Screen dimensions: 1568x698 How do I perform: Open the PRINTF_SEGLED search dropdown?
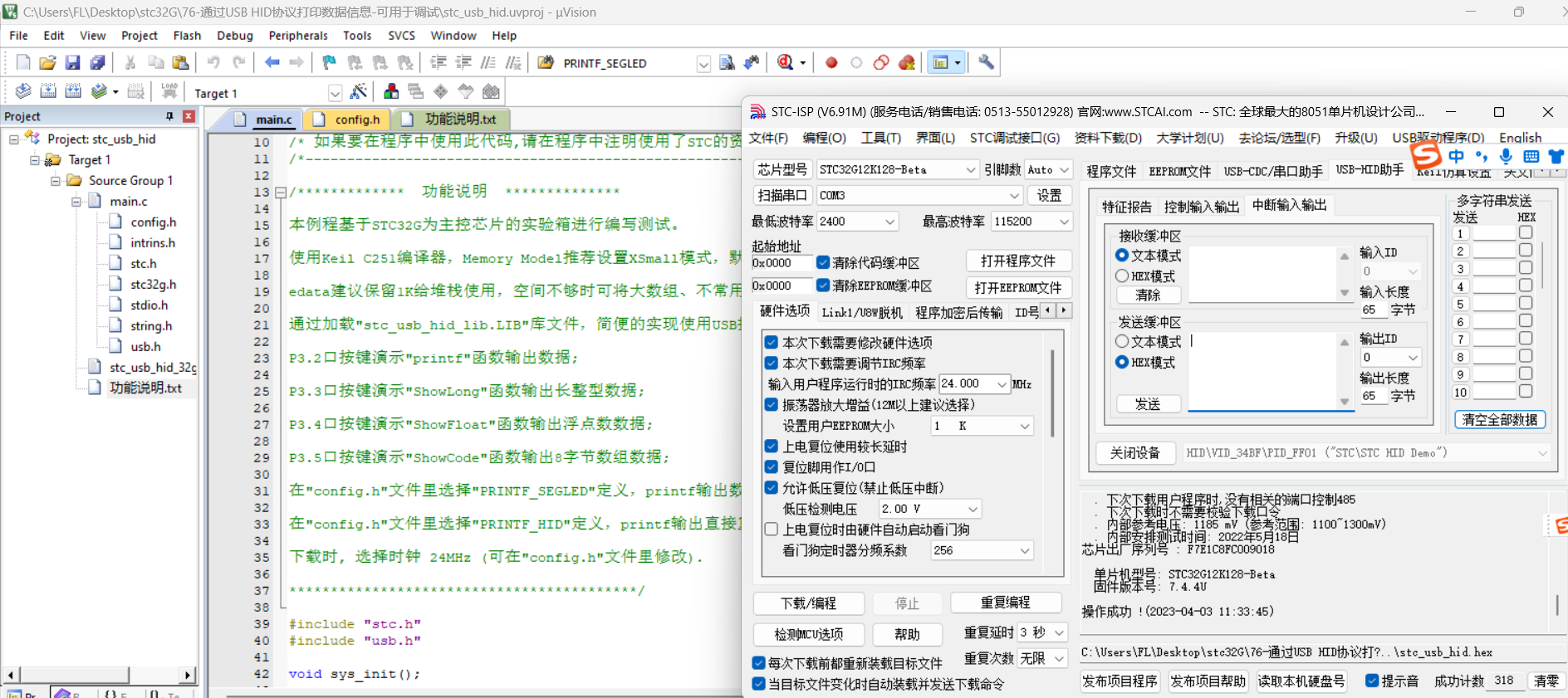(x=703, y=63)
